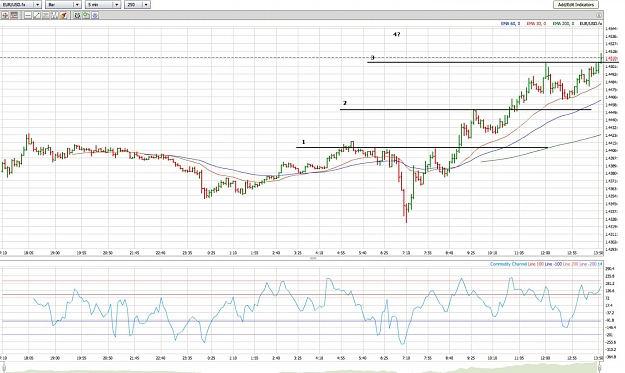Image resolution: width=625 pixels, height=373 pixels.
Task: Click the right handle of bottom range slider
Action: (x=600, y=367)
